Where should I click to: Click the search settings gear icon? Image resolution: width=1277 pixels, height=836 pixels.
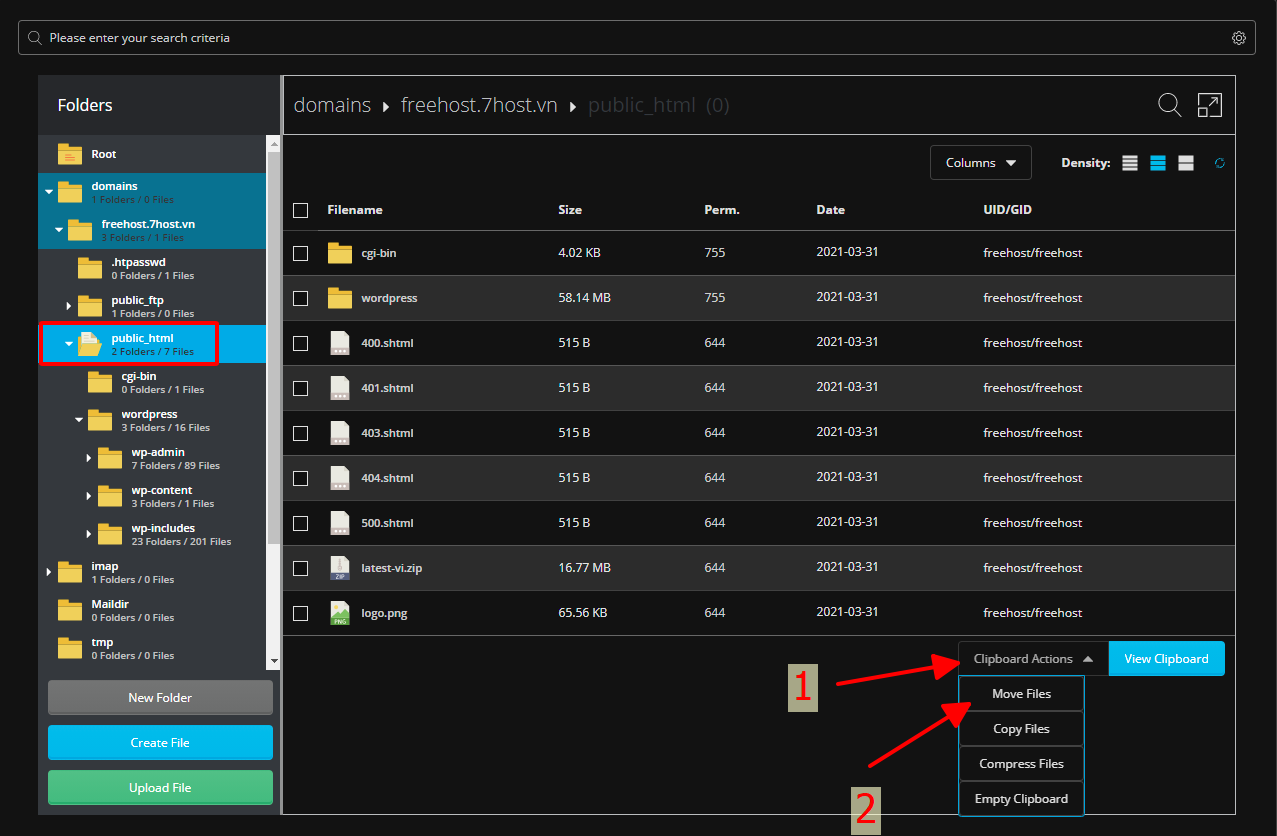1238,38
